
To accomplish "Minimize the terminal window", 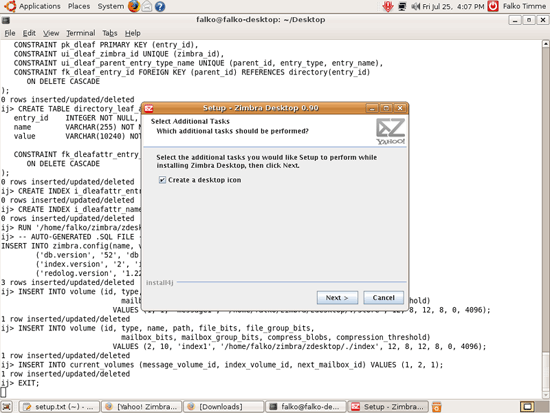I will click(x=515, y=20).
